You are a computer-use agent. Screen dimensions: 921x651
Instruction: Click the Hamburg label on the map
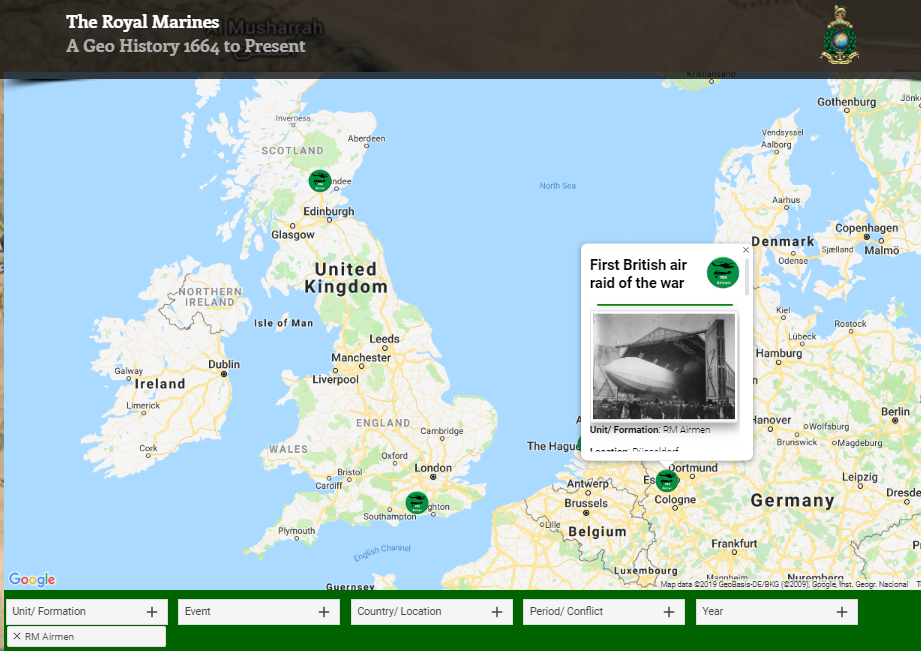779,353
